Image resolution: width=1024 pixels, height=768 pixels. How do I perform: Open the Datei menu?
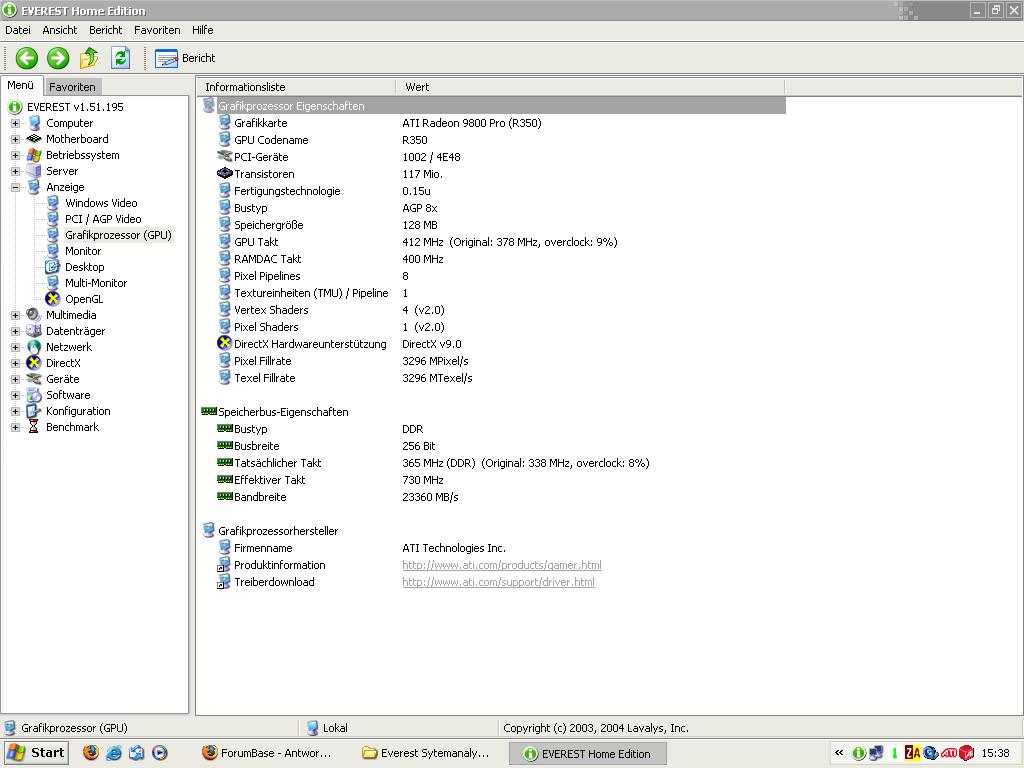click(18, 30)
